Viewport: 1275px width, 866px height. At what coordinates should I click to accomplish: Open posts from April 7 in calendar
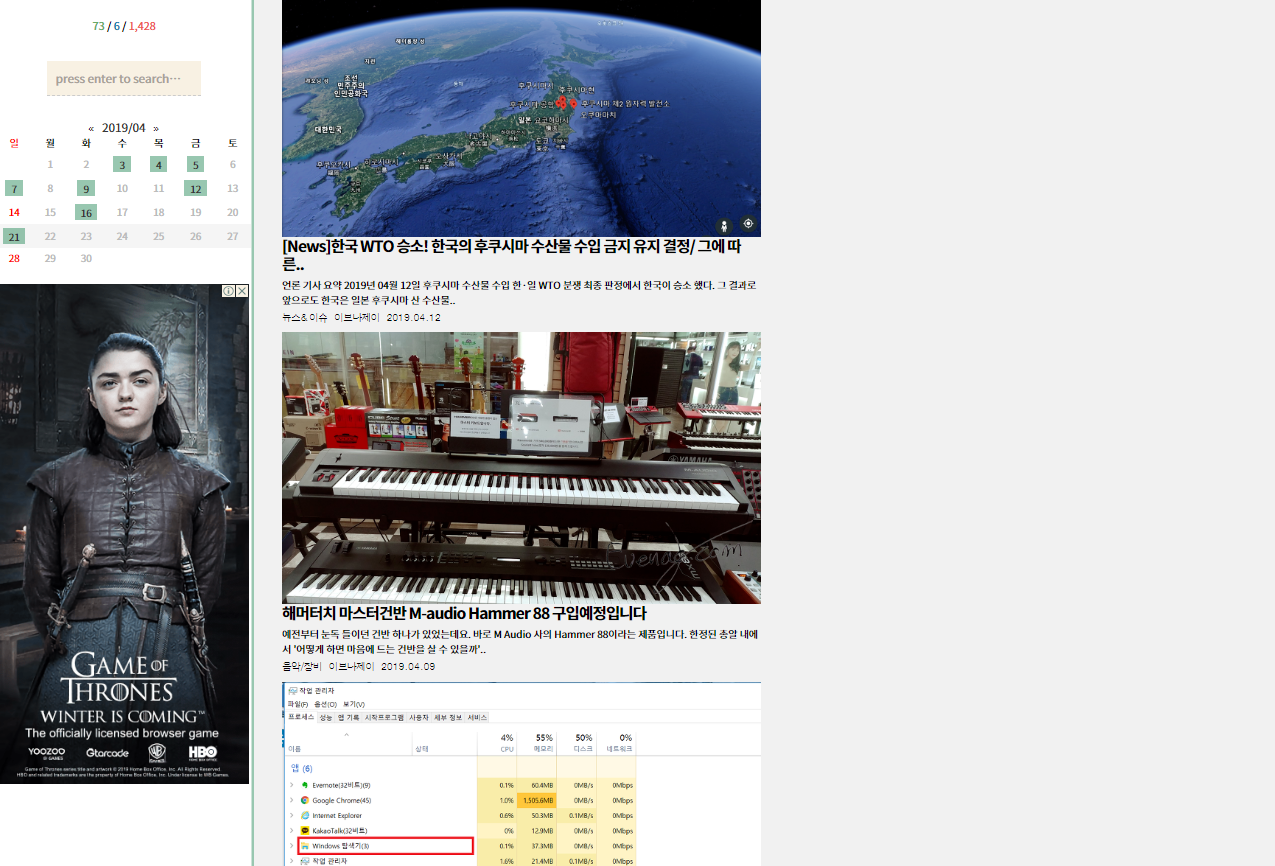click(14, 189)
